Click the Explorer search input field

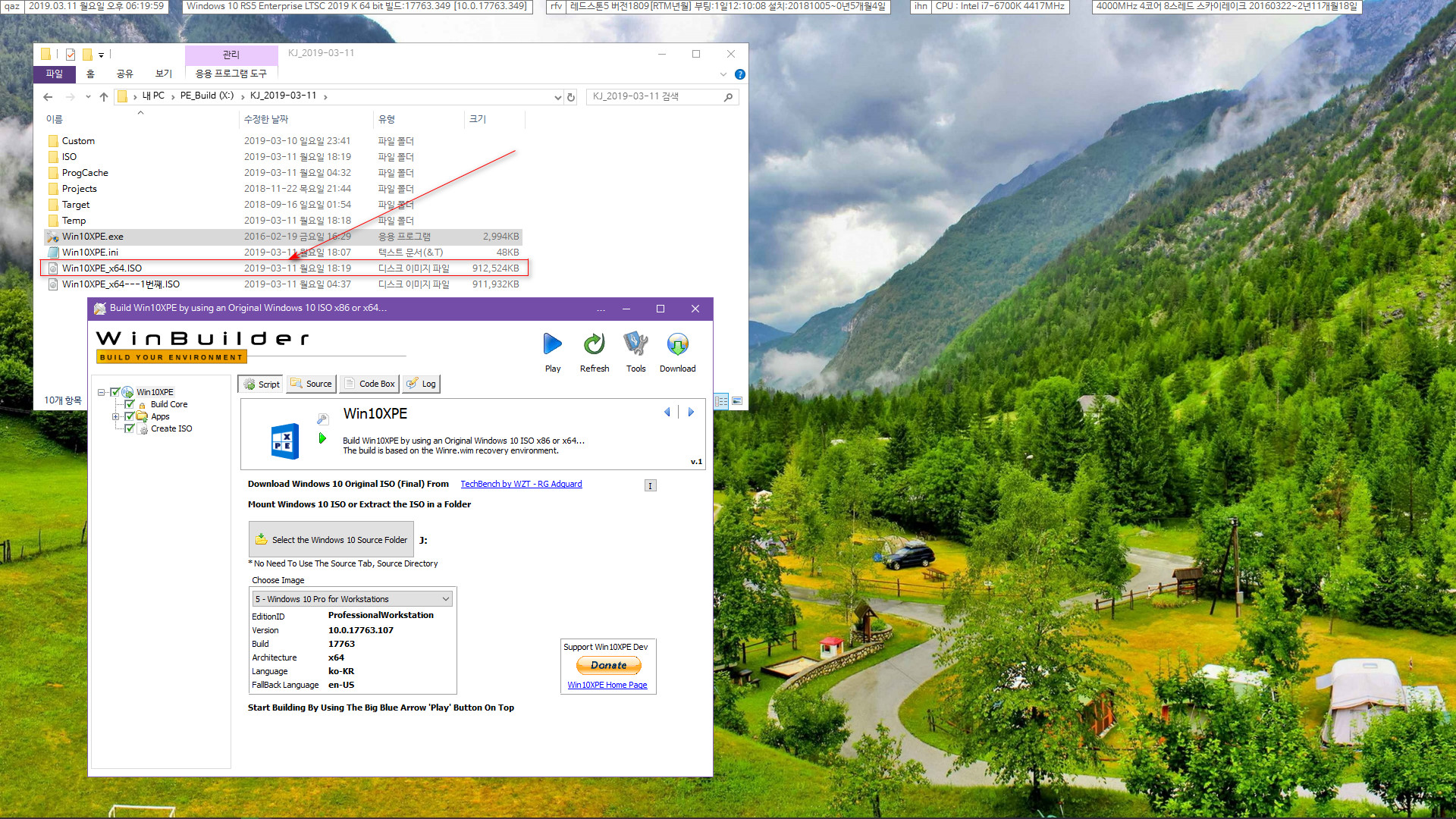pos(654,97)
